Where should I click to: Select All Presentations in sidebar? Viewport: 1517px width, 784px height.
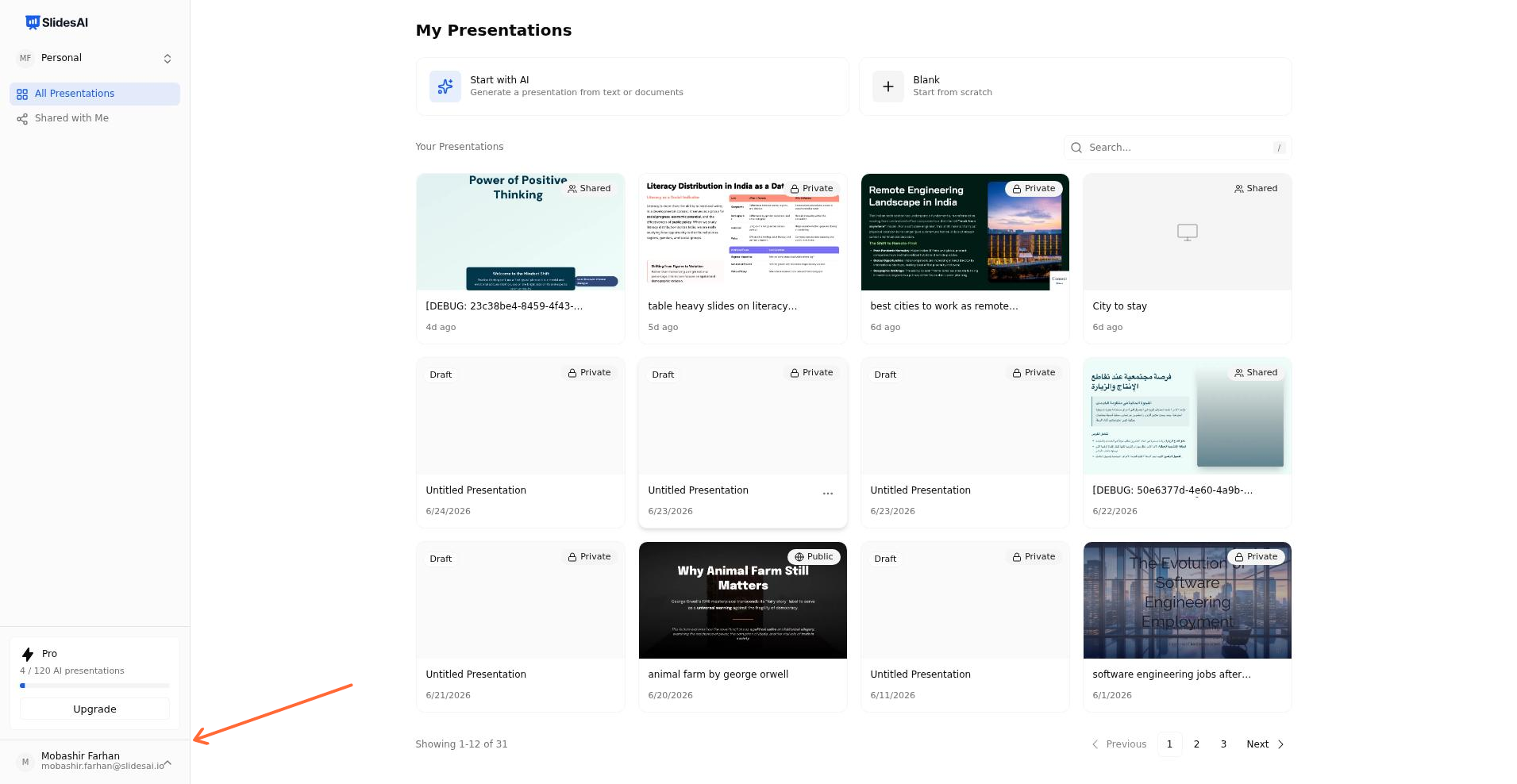point(94,94)
